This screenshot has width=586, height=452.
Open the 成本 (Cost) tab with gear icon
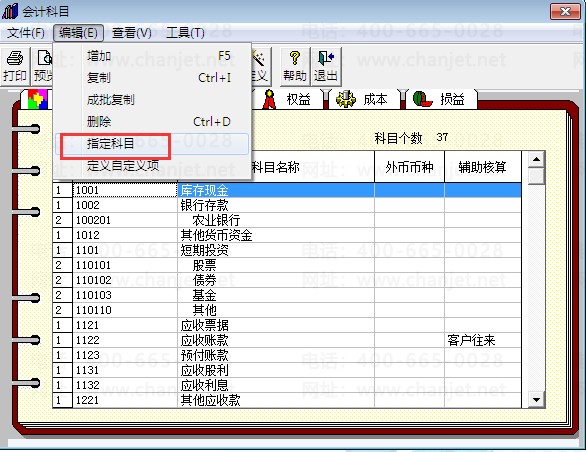tap(363, 99)
